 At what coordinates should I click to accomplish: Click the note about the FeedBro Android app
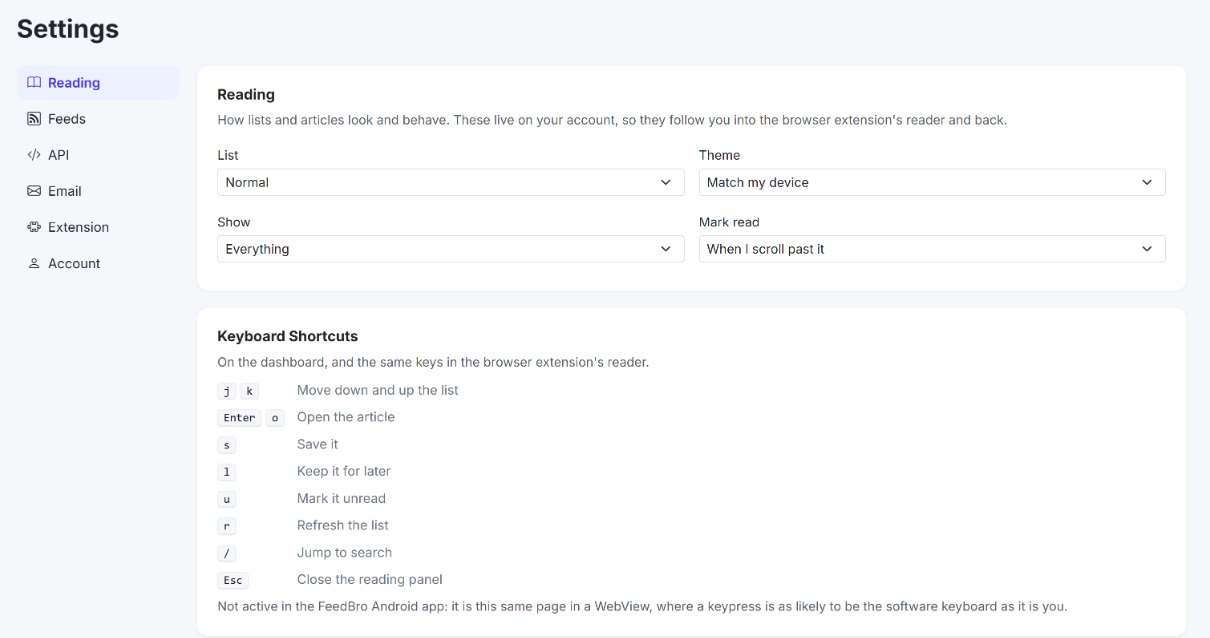[x=642, y=606]
